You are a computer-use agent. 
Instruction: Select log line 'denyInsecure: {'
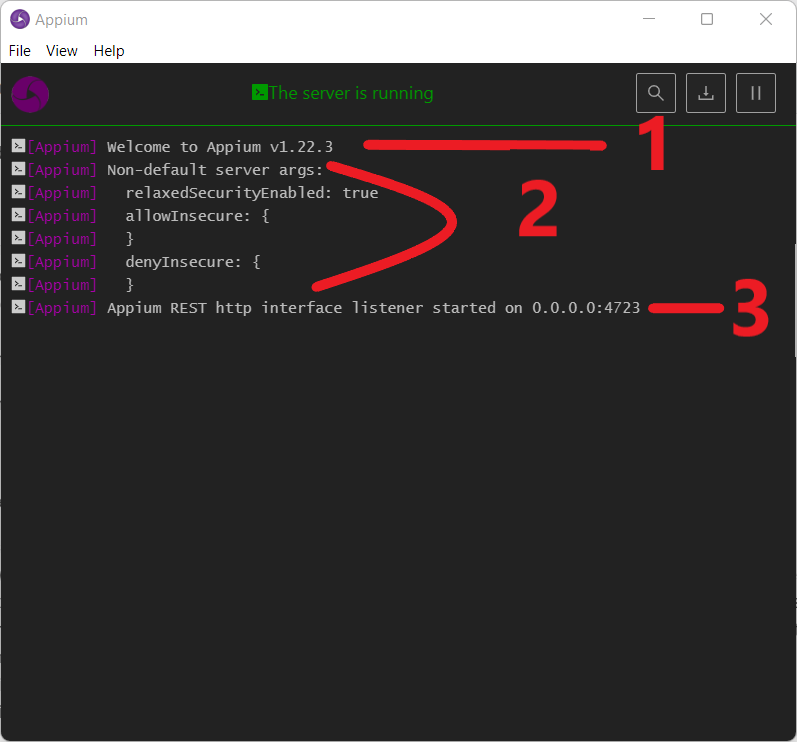(193, 262)
